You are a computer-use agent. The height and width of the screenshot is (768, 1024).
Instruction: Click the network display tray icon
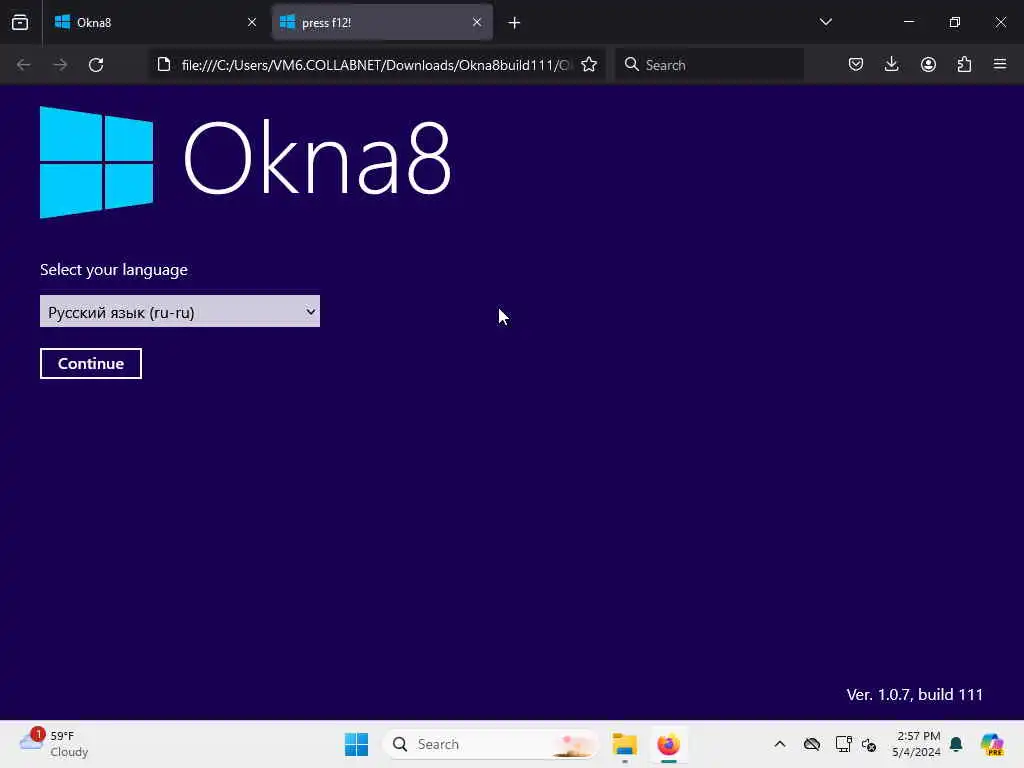pos(843,744)
